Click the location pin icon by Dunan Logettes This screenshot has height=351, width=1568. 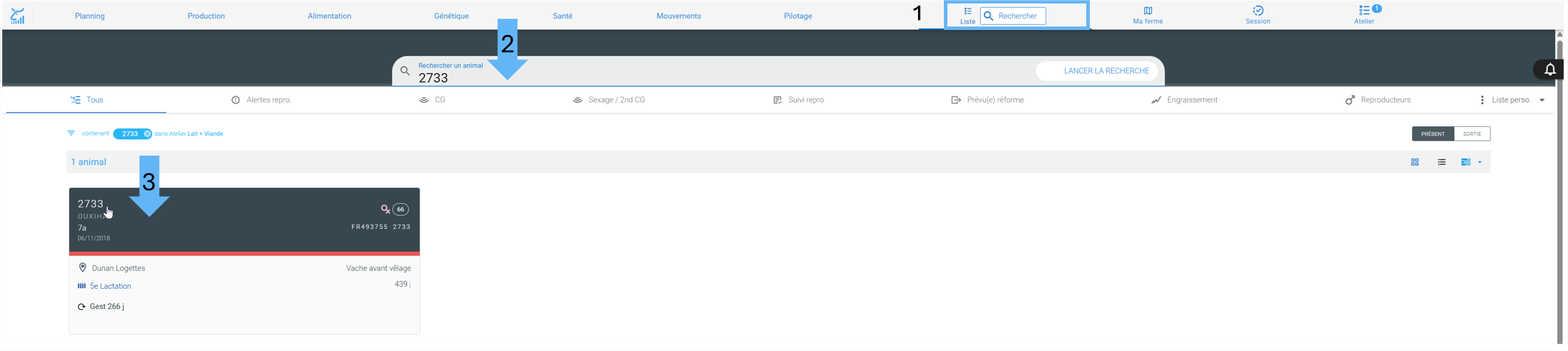pos(82,268)
